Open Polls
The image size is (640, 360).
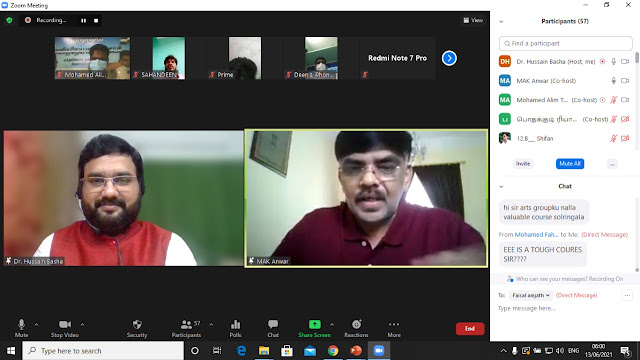pos(236,328)
